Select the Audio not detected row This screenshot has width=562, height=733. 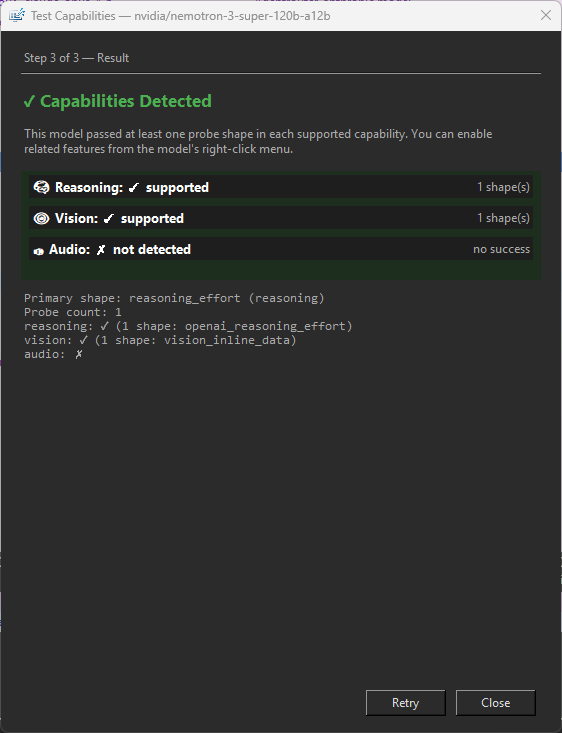pyautogui.click(x=281, y=249)
